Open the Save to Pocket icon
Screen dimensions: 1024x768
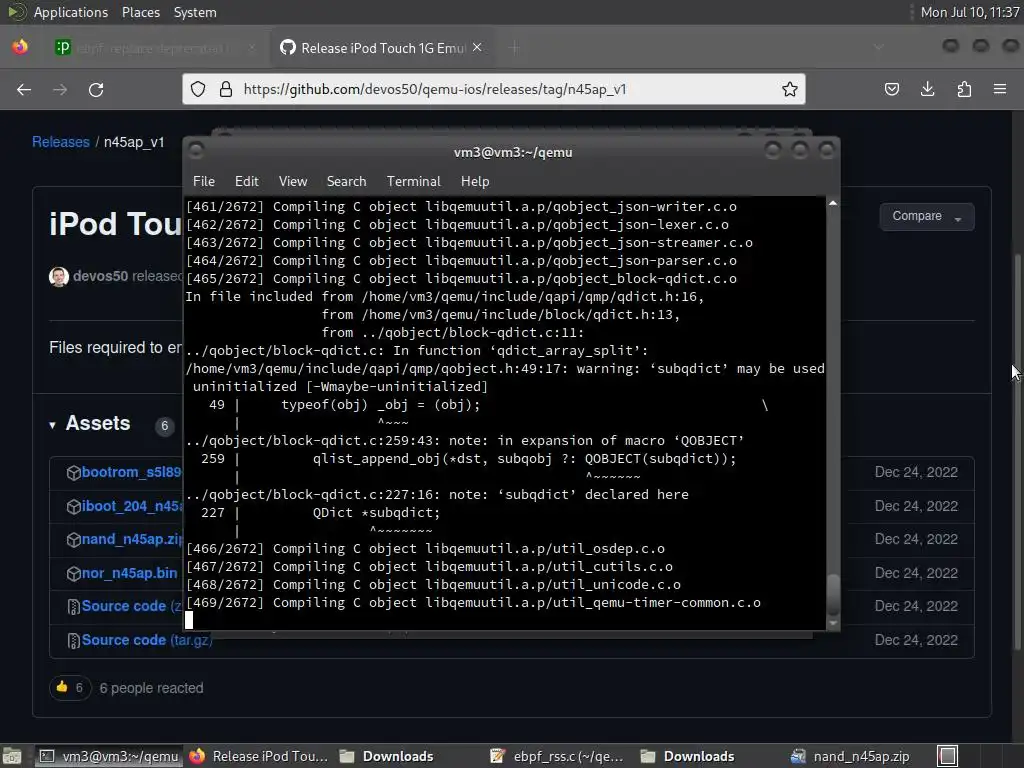click(x=891, y=89)
